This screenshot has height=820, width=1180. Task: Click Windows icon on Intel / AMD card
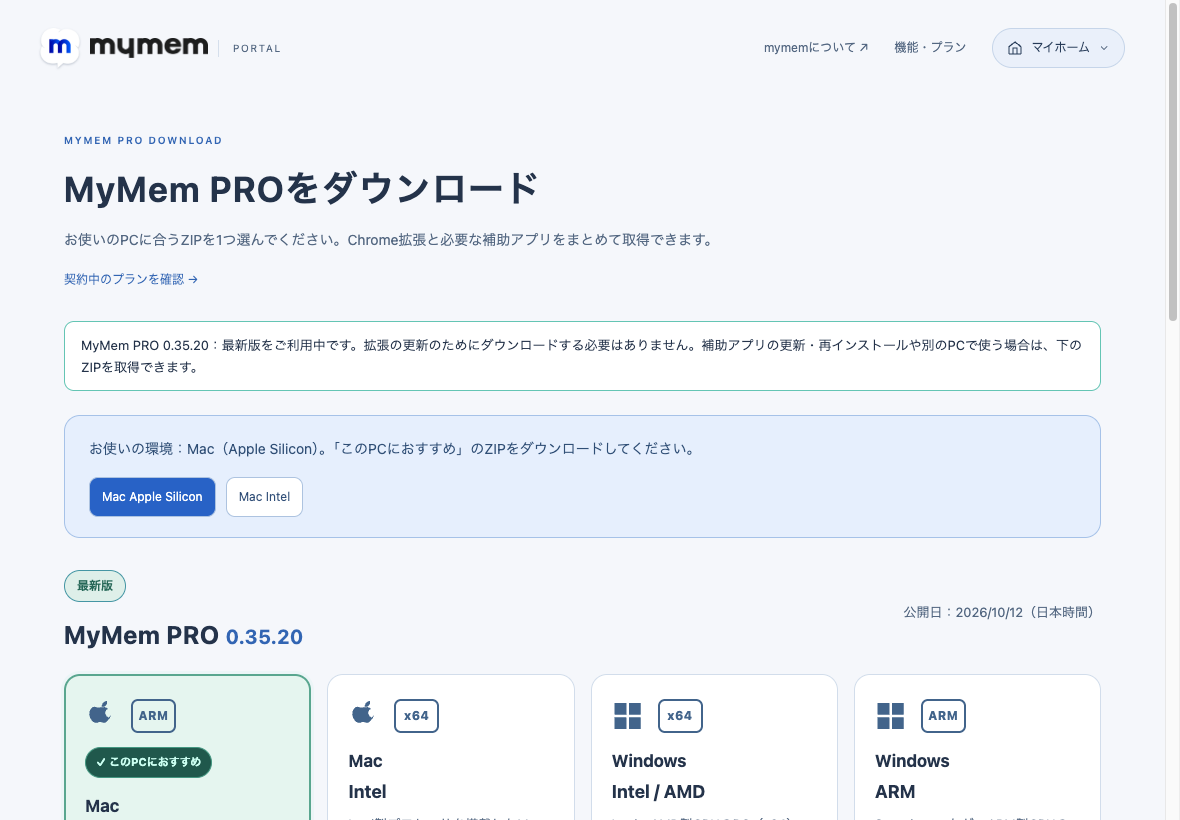tap(628, 716)
